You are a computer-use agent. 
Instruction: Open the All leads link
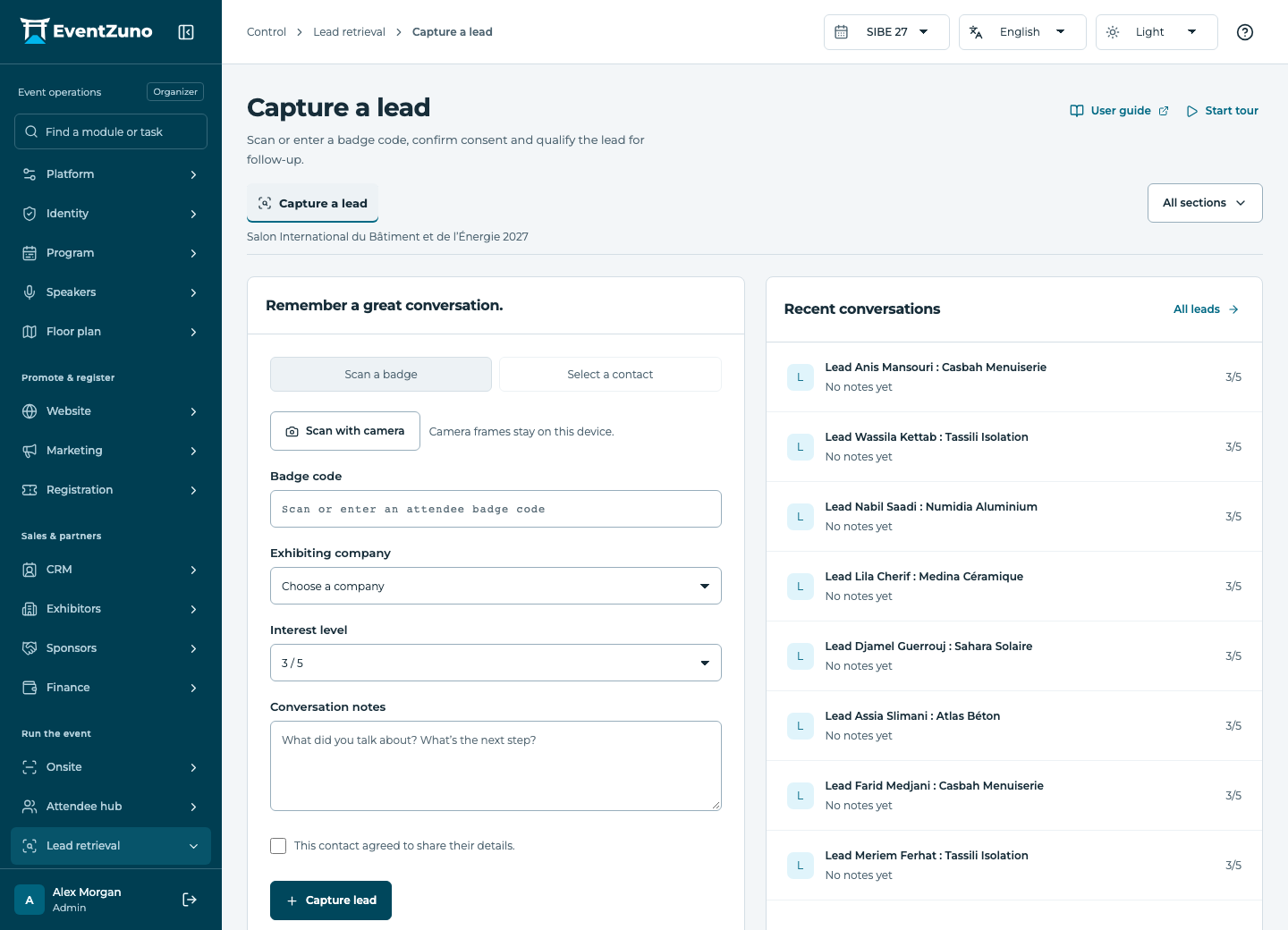[1207, 309]
